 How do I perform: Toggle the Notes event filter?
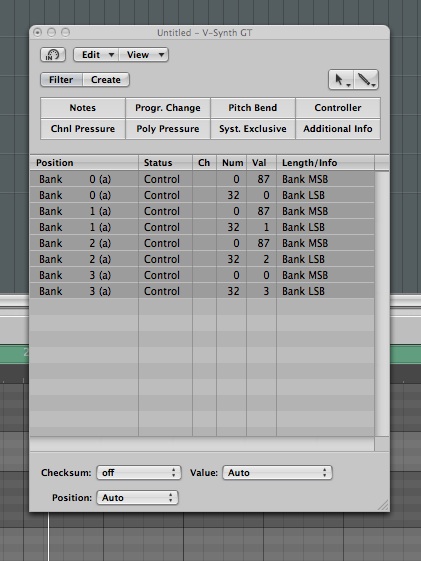pyautogui.click(x=83, y=108)
